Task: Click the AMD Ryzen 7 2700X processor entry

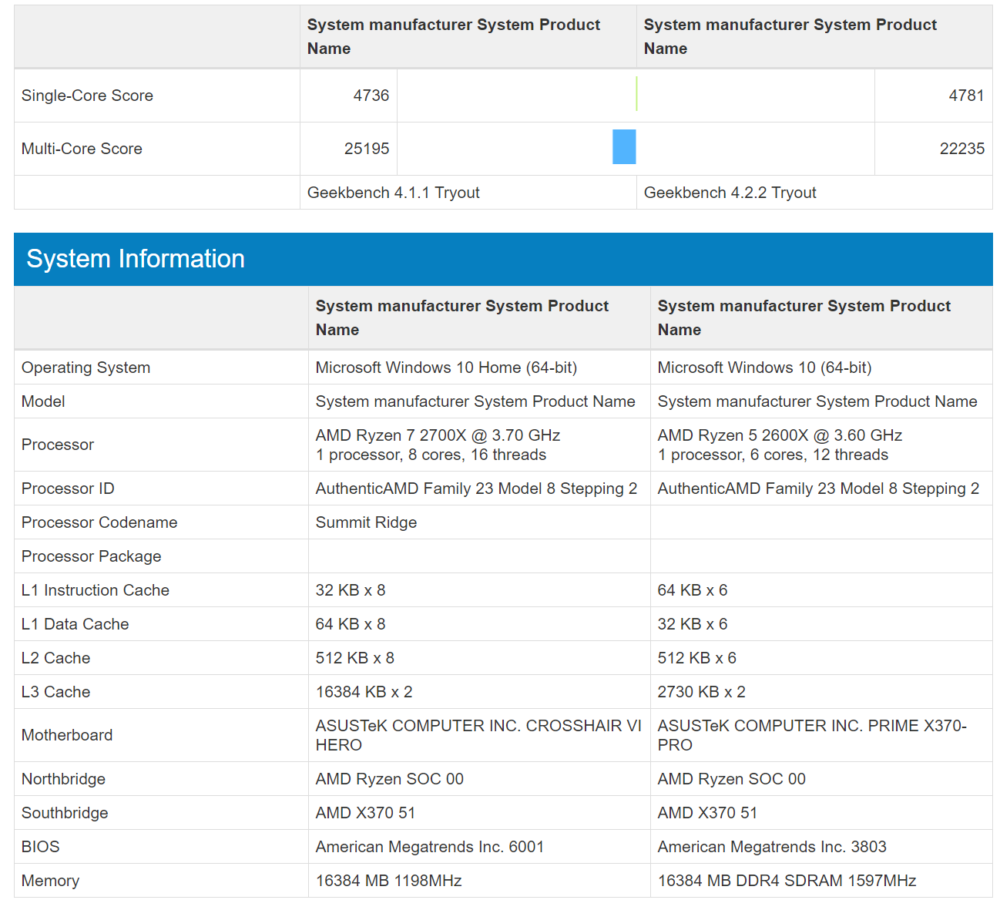Action: coord(438,445)
